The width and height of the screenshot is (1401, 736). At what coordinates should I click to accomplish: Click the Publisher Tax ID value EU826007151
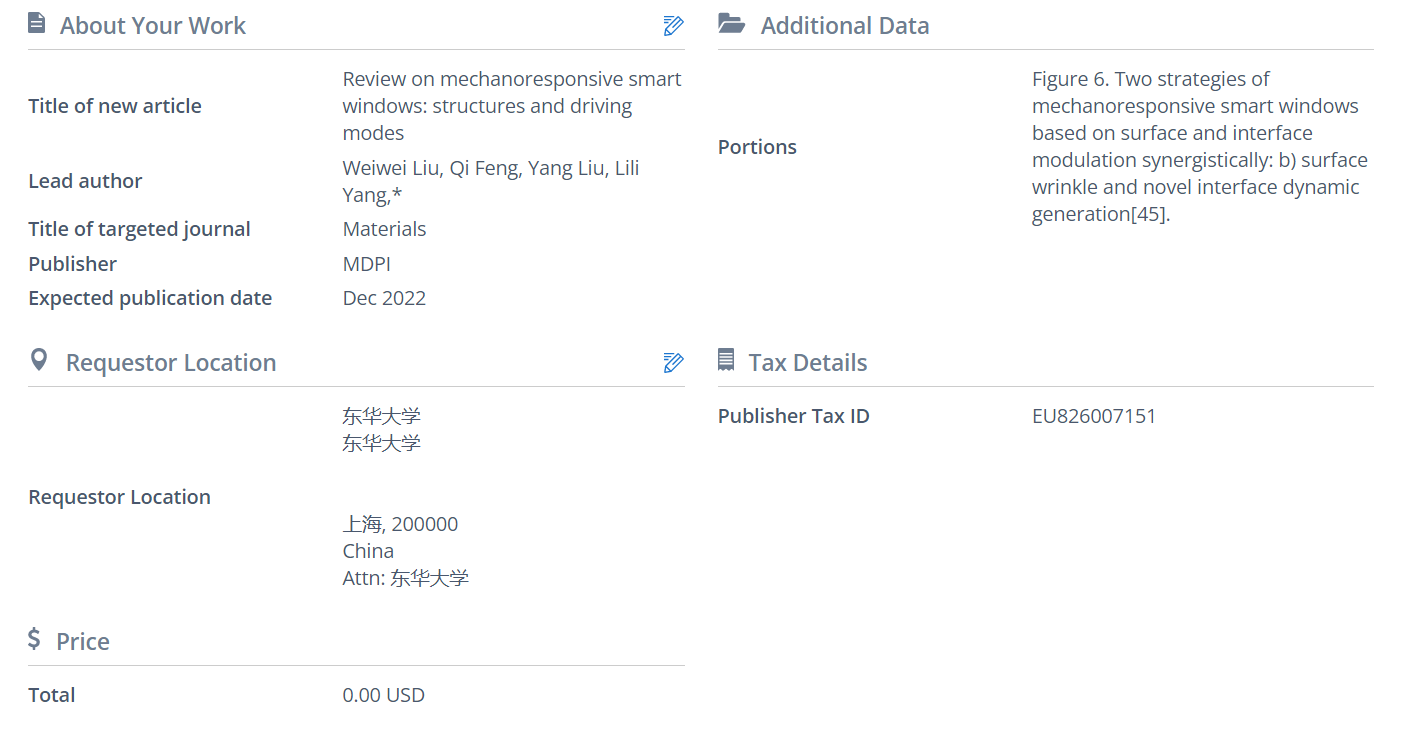point(1093,416)
